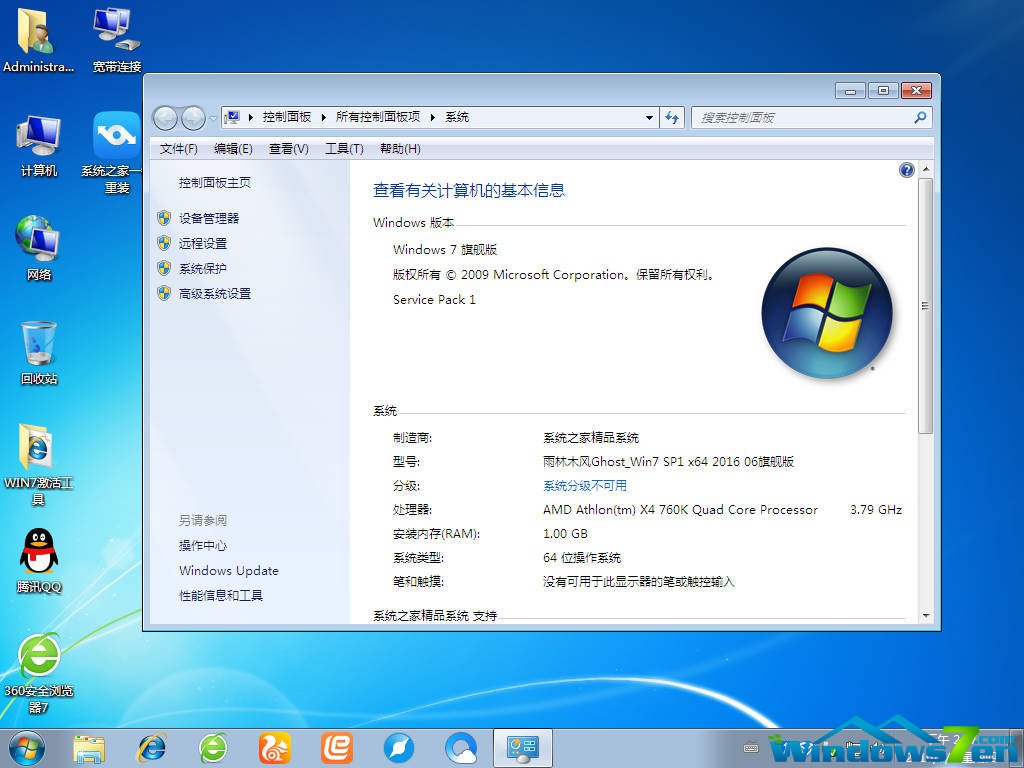Launch 360 Browser from the taskbar
The width and height of the screenshot is (1024, 768).
click(x=213, y=748)
